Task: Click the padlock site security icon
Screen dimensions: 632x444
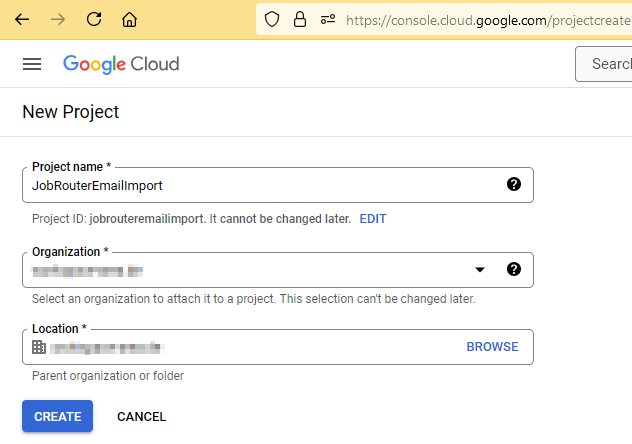Action: 300,19
